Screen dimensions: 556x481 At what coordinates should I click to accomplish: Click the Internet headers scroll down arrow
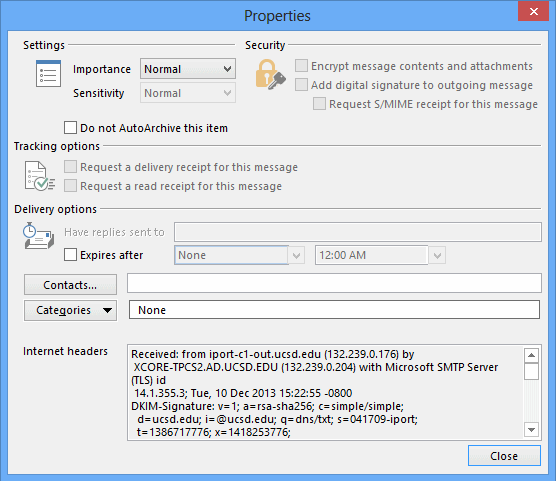click(531, 430)
